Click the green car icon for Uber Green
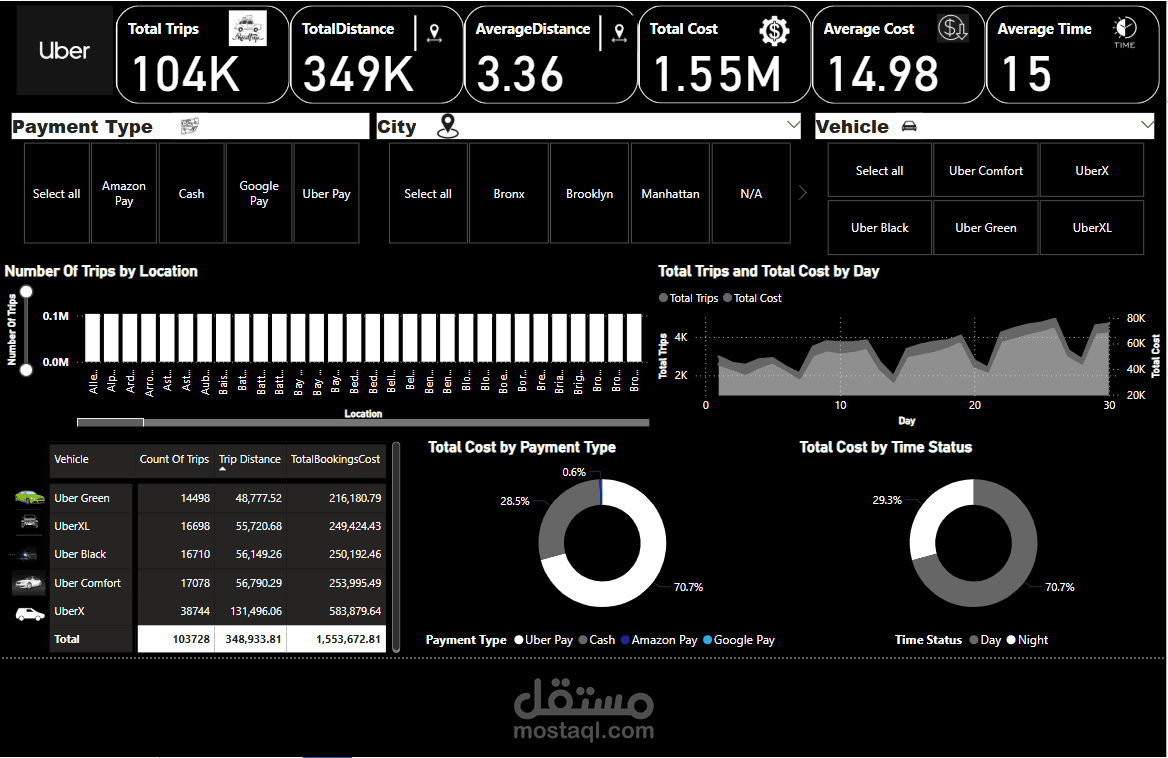Viewport: 1168px width, 758px height. pos(30,497)
